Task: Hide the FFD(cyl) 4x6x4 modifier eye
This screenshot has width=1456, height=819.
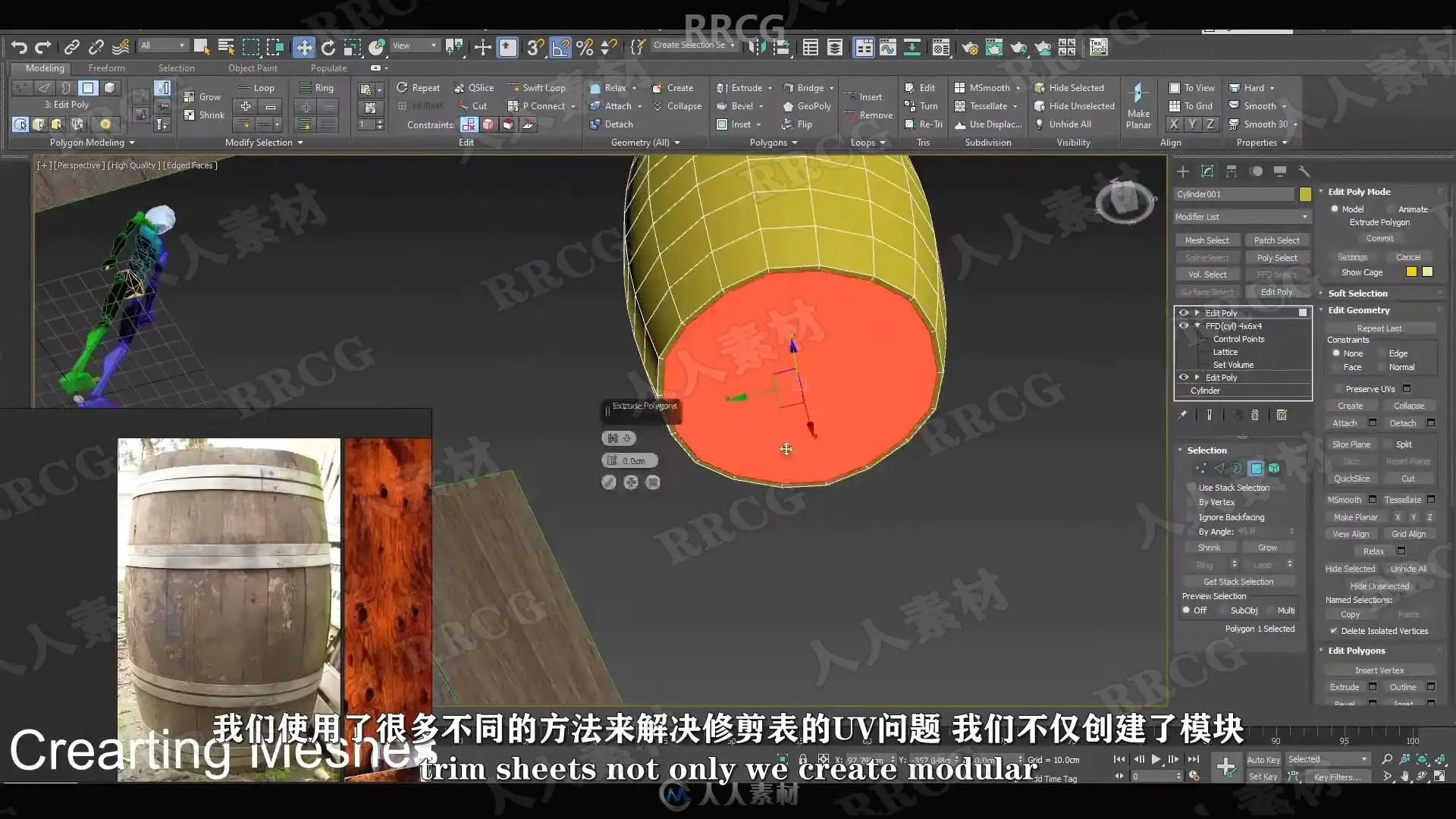Action: click(x=1184, y=326)
